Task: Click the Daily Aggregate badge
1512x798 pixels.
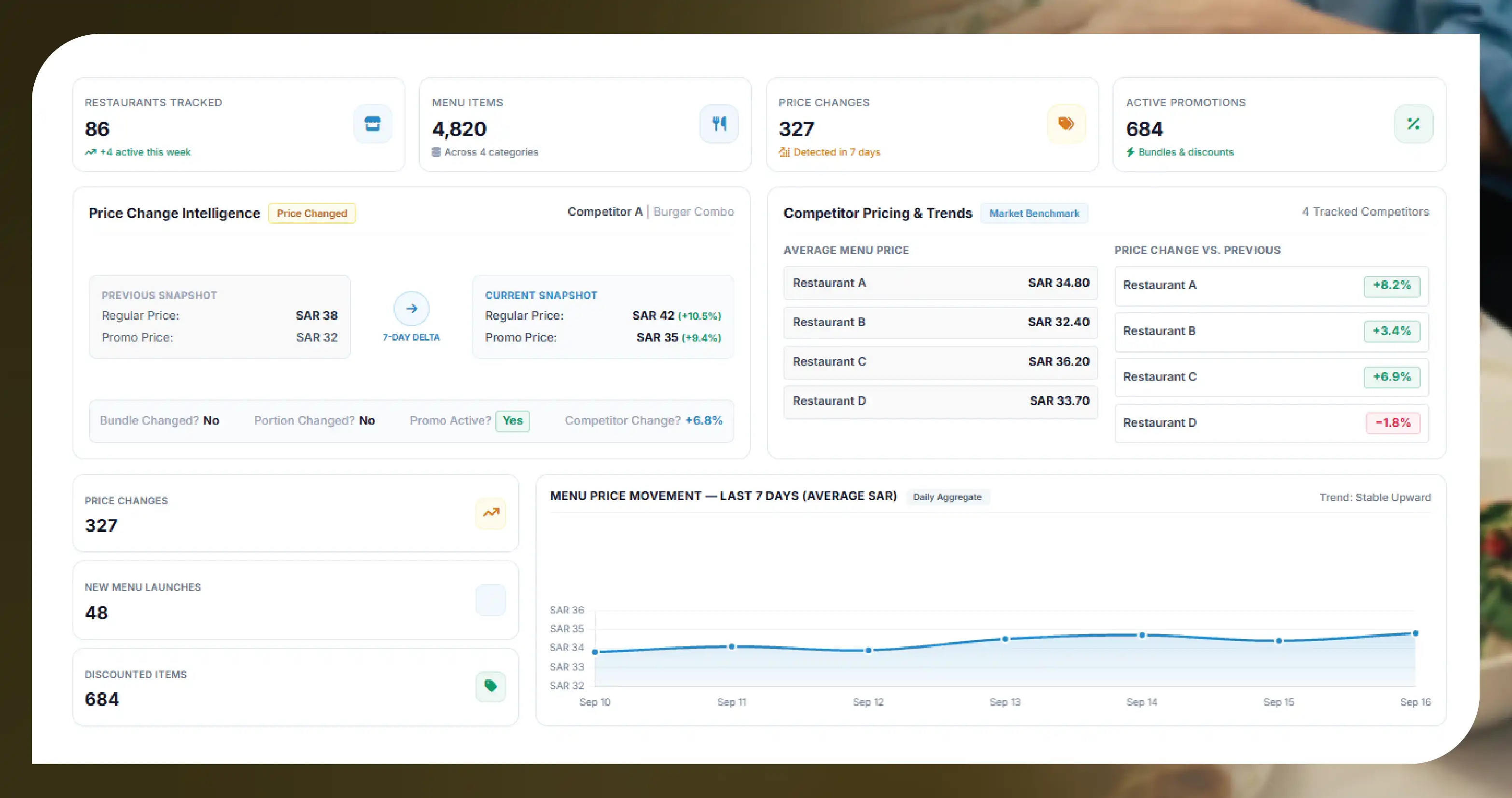Action: click(947, 497)
